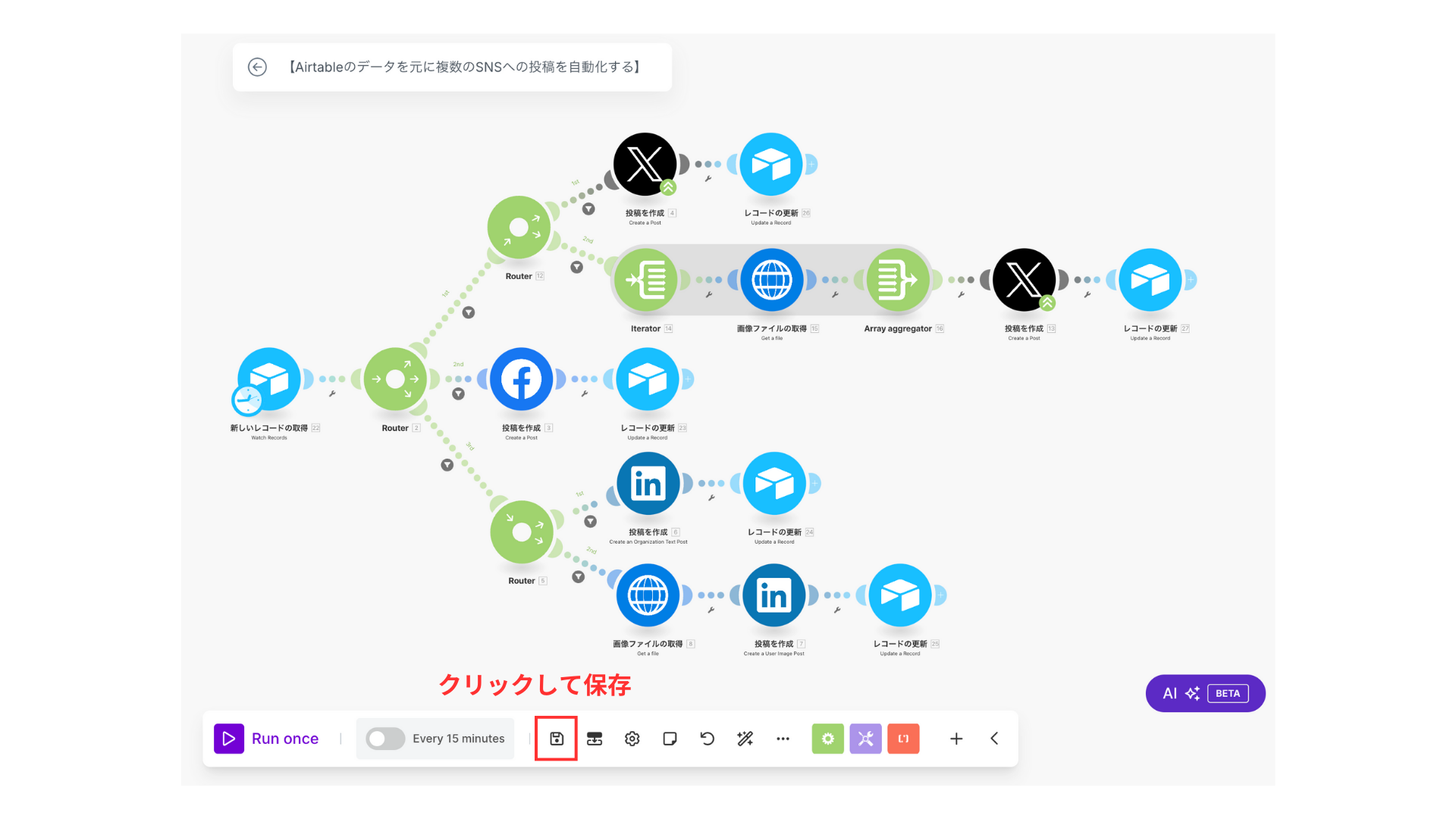Open the Airtable Watch Records trigger module
Screen dimensions: 1456x819
269,379
